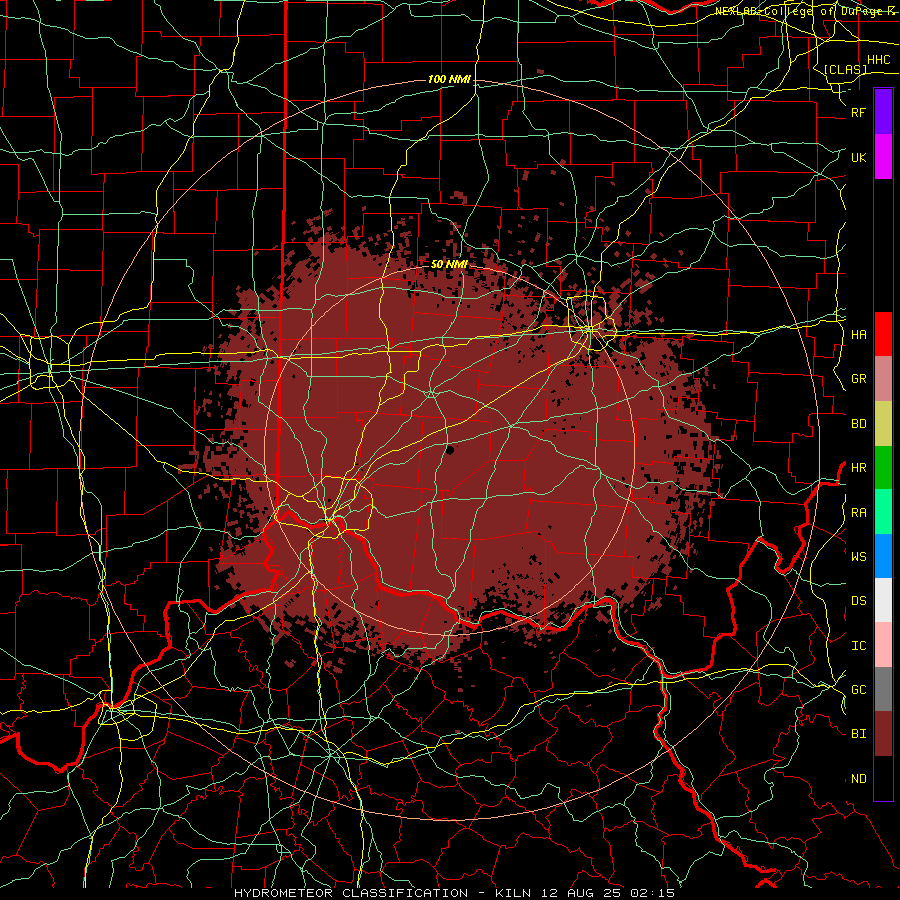Image resolution: width=900 pixels, height=900 pixels.
Task: Click the 100 NMI range ring label
Action: pyautogui.click(x=449, y=79)
